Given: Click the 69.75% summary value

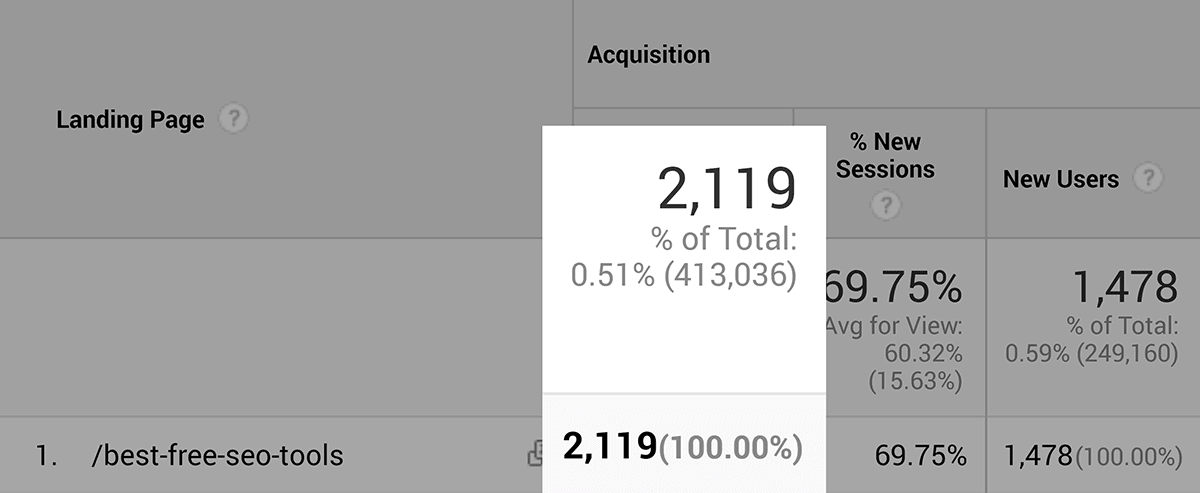Looking at the screenshot, I should pyautogui.click(x=893, y=289).
